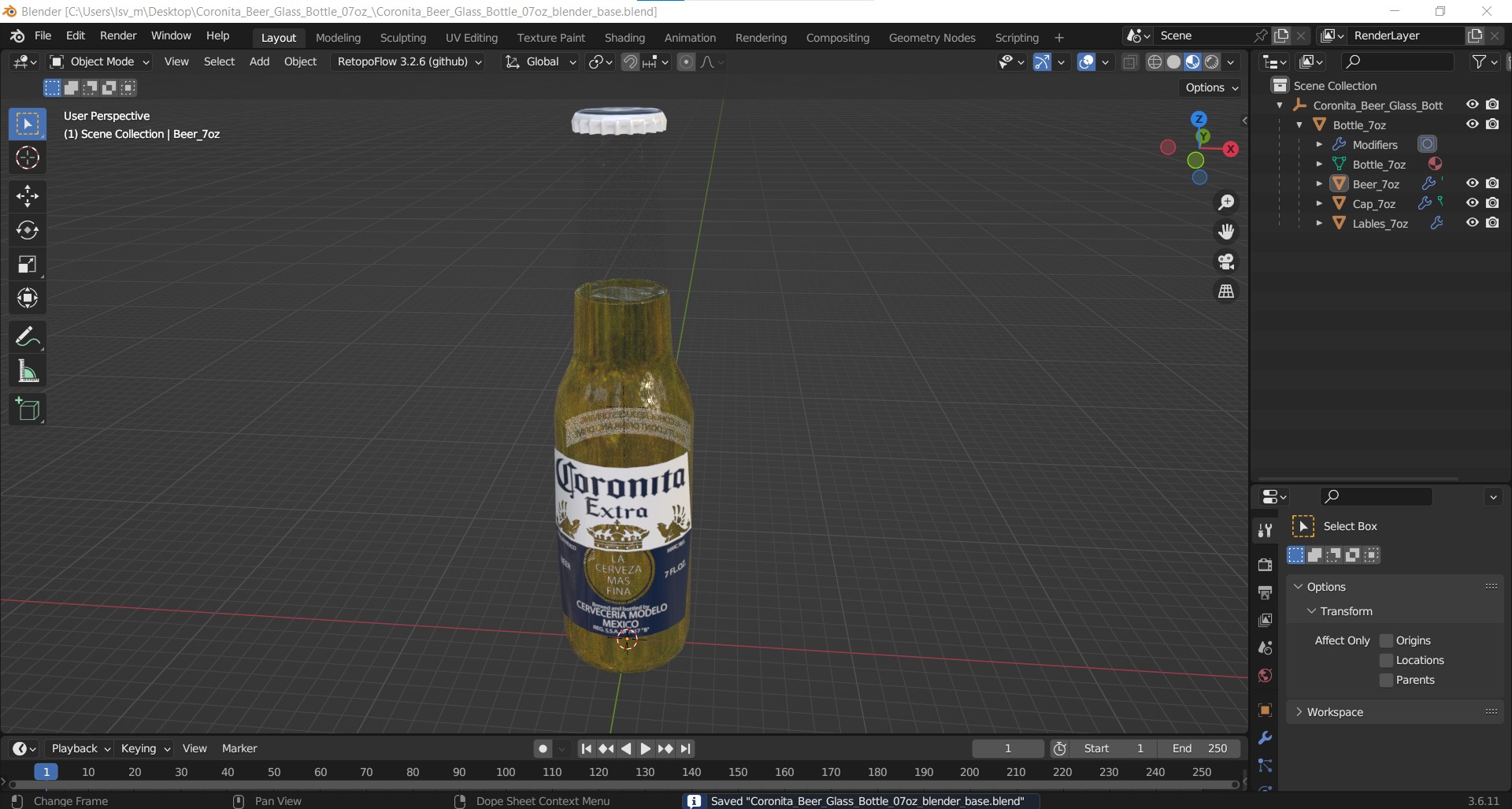Toggle snapping magnet in header
This screenshot has height=809, width=1512.
[630, 62]
